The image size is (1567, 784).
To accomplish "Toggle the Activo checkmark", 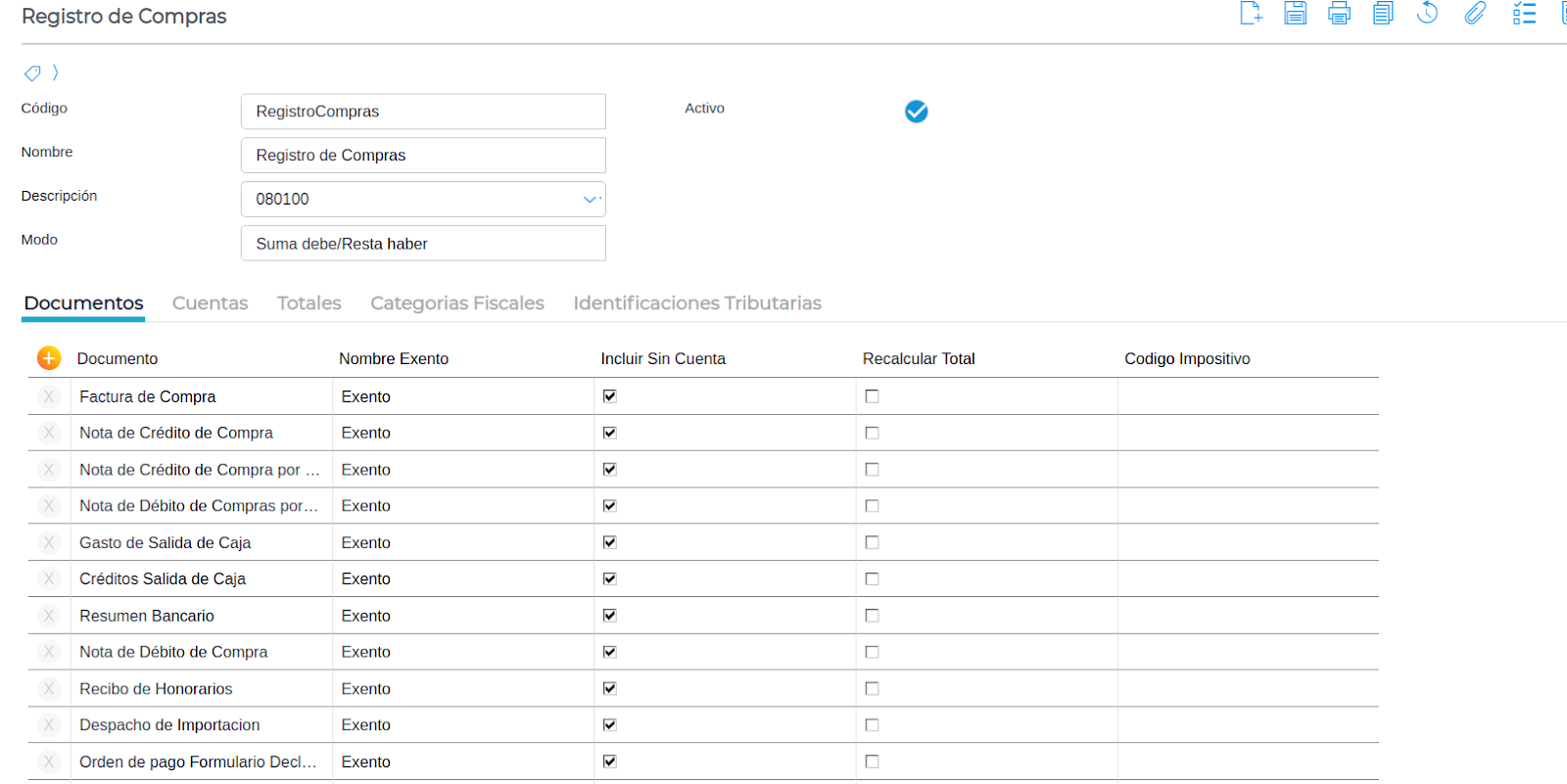I will [x=916, y=112].
